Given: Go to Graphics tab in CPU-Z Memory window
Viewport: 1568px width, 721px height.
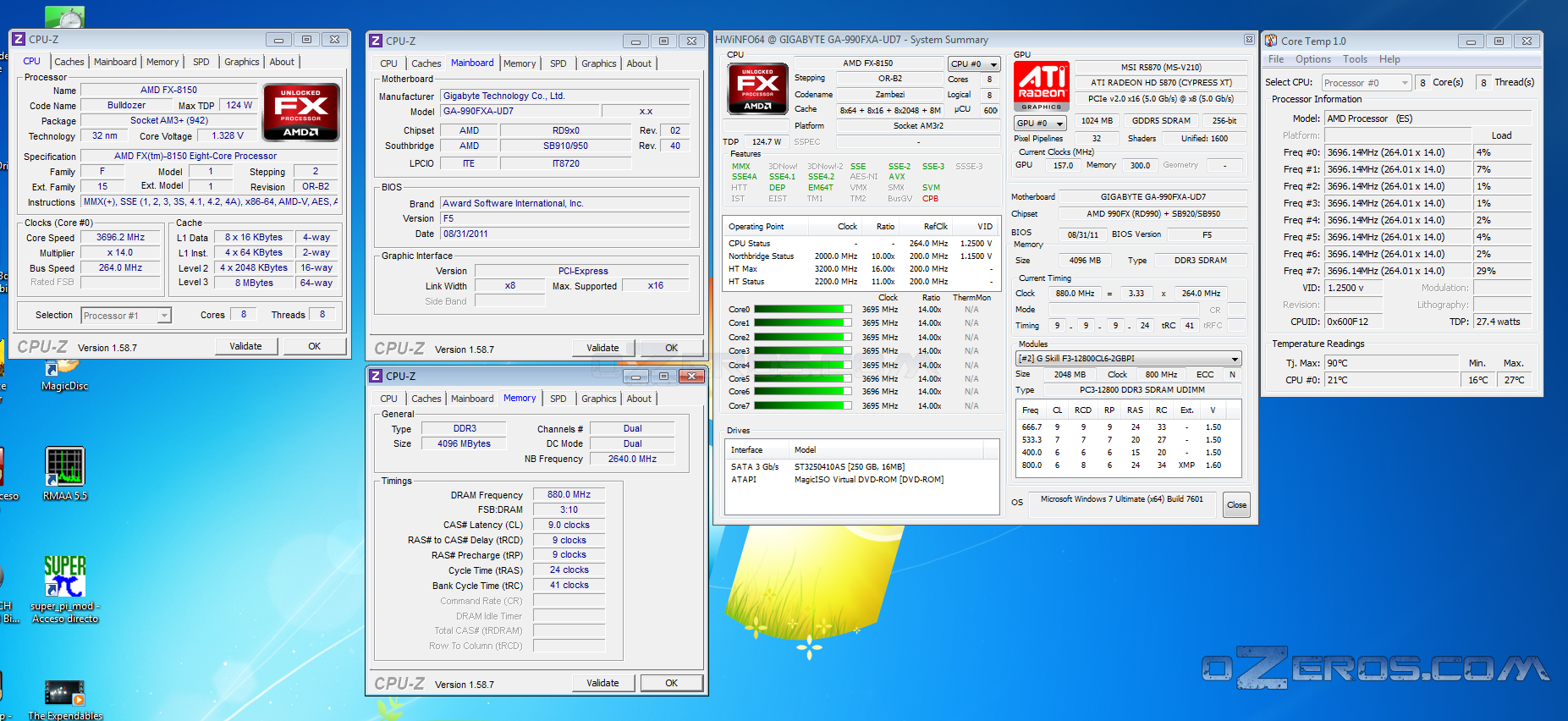Looking at the screenshot, I should click(x=599, y=399).
